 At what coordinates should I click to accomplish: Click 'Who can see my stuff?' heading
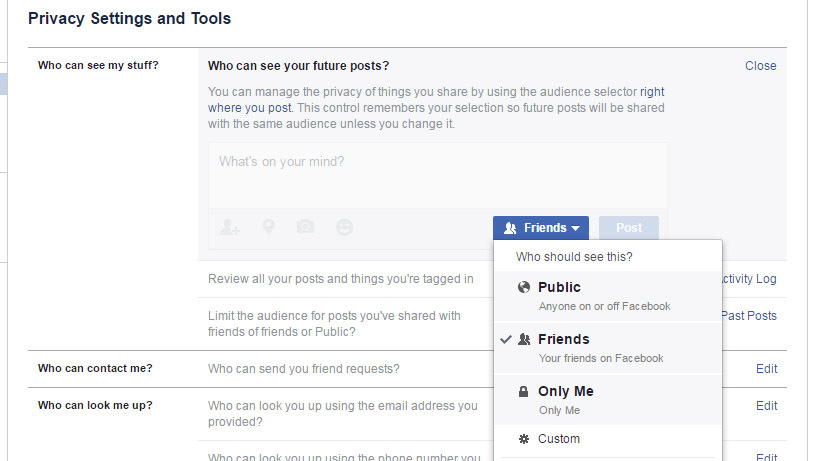tap(98, 65)
